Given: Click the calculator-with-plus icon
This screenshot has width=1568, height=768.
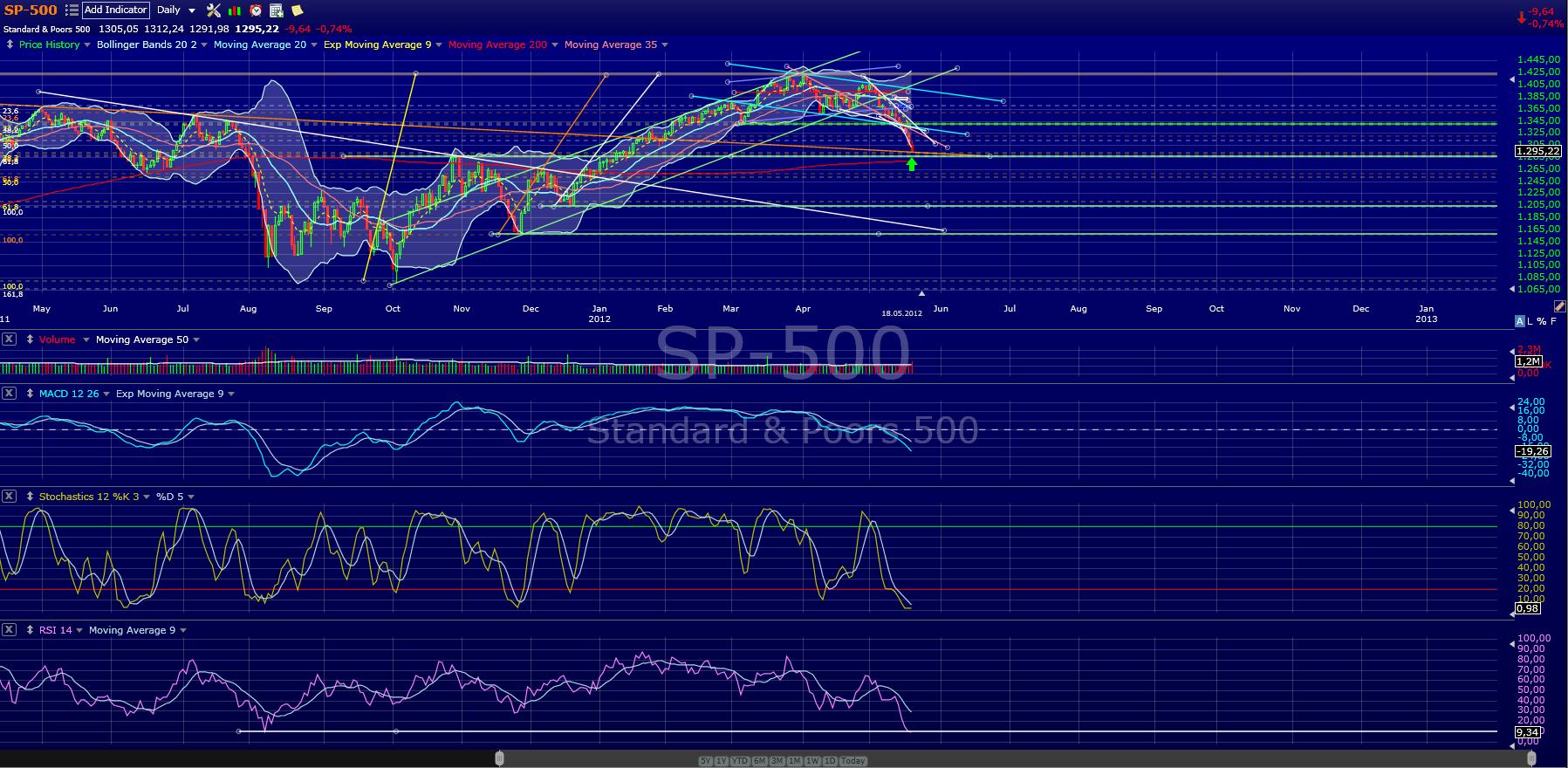Looking at the screenshot, I should pos(277,10).
